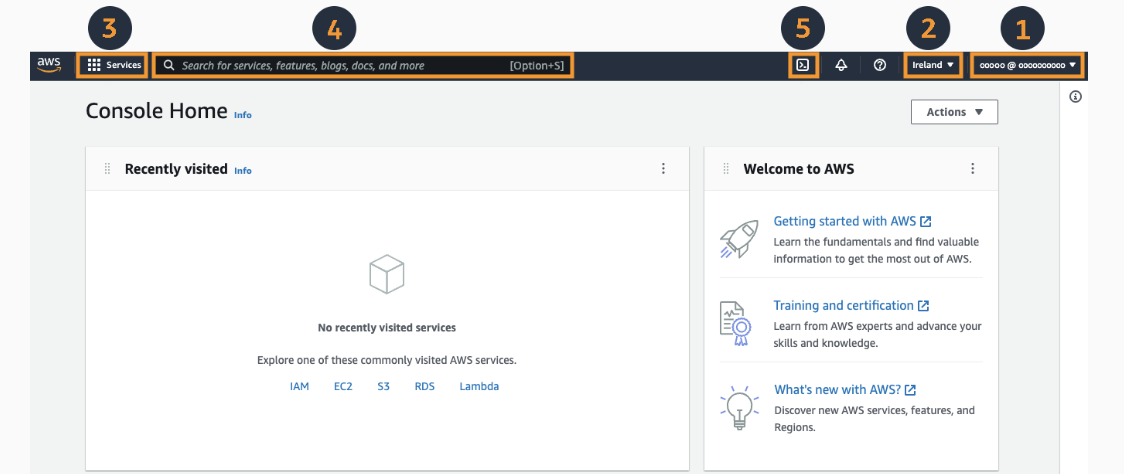Open Welcome to AWS widget options menu
Image resolution: width=1124 pixels, height=474 pixels.
point(973,169)
